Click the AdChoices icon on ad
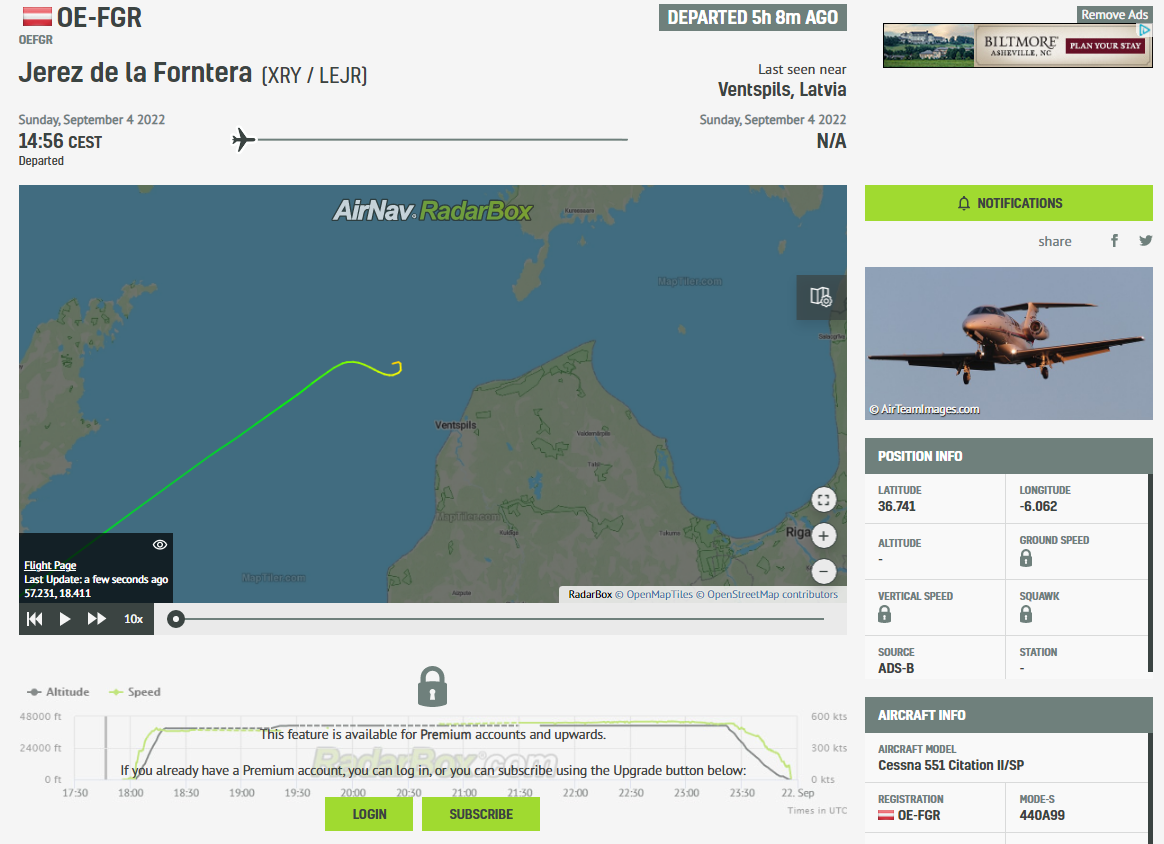Image resolution: width=1164 pixels, height=844 pixels. [x=1145, y=30]
